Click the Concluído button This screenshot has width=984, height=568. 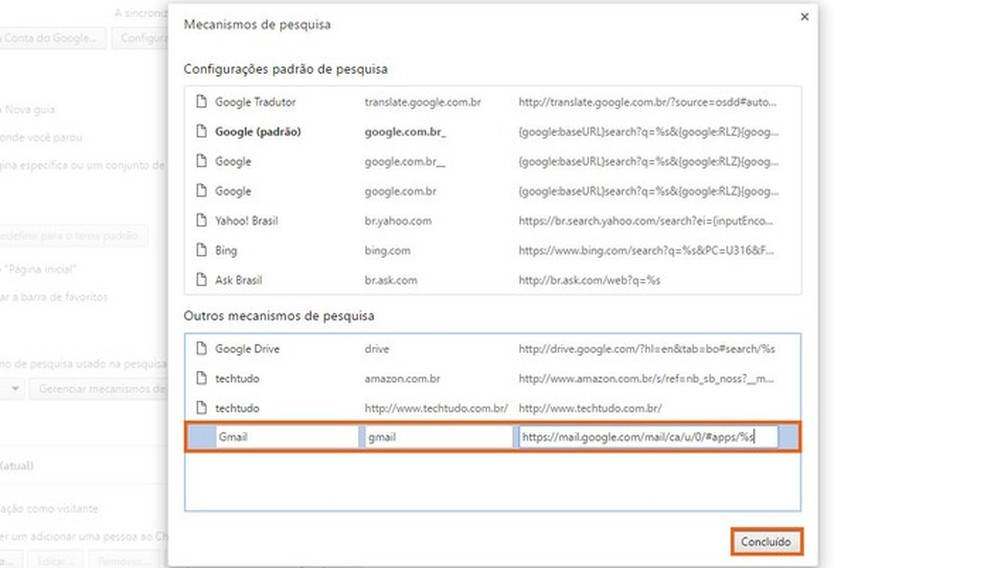coord(766,542)
